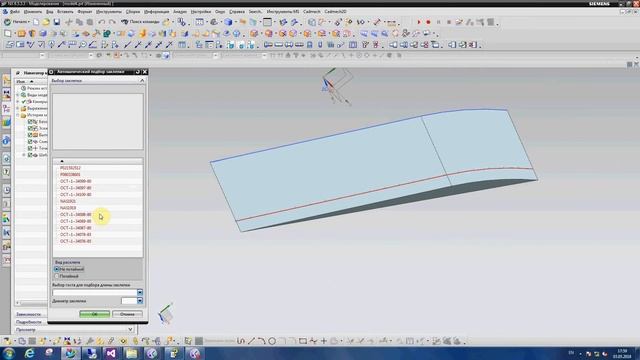The height and width of the screenshot is (360, 640).
Task: Open the History clock tab in the resource bar
Action: point(6,190)
